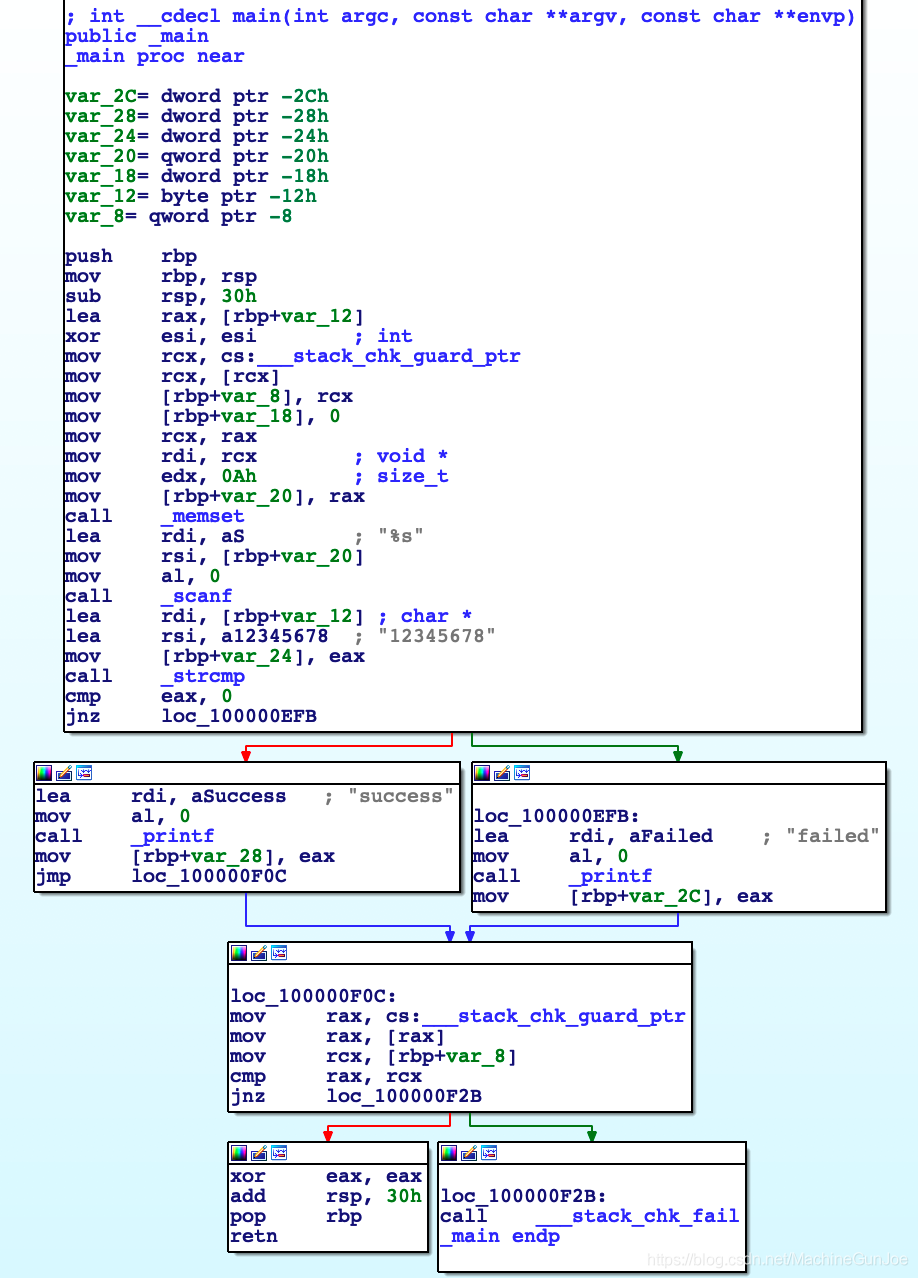Click the var_28 dword ptr declaration
Viewport: 918px width, 1278px height.
coord(196,116)
